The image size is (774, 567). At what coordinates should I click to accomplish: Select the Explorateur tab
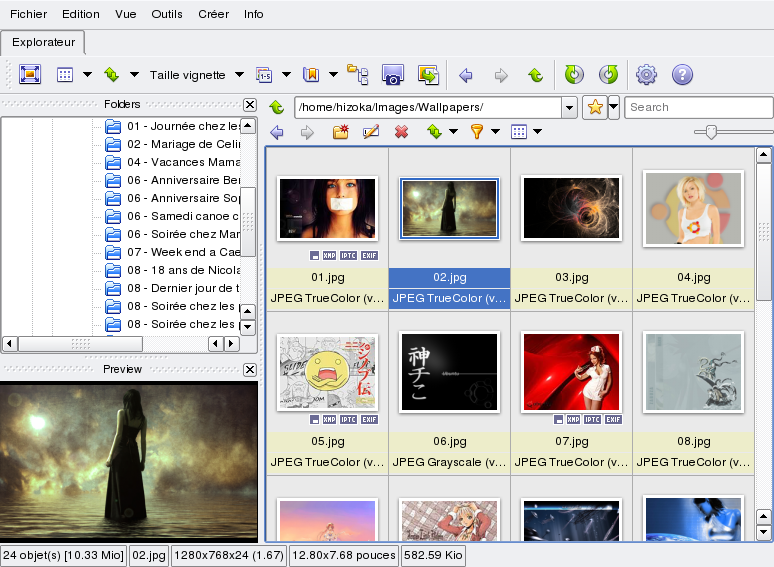pos(42,43)
